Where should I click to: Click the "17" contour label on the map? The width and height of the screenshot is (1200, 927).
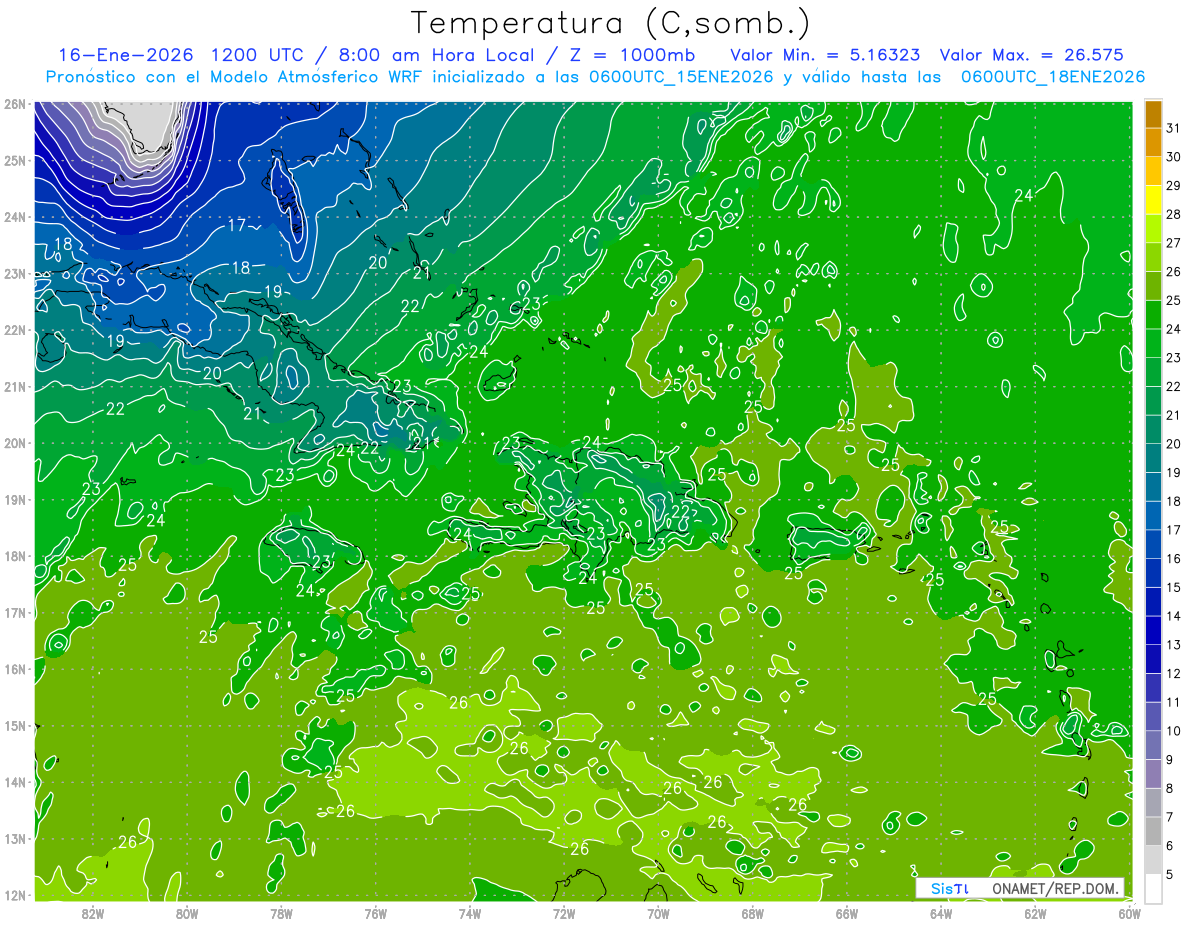point(237,226)
